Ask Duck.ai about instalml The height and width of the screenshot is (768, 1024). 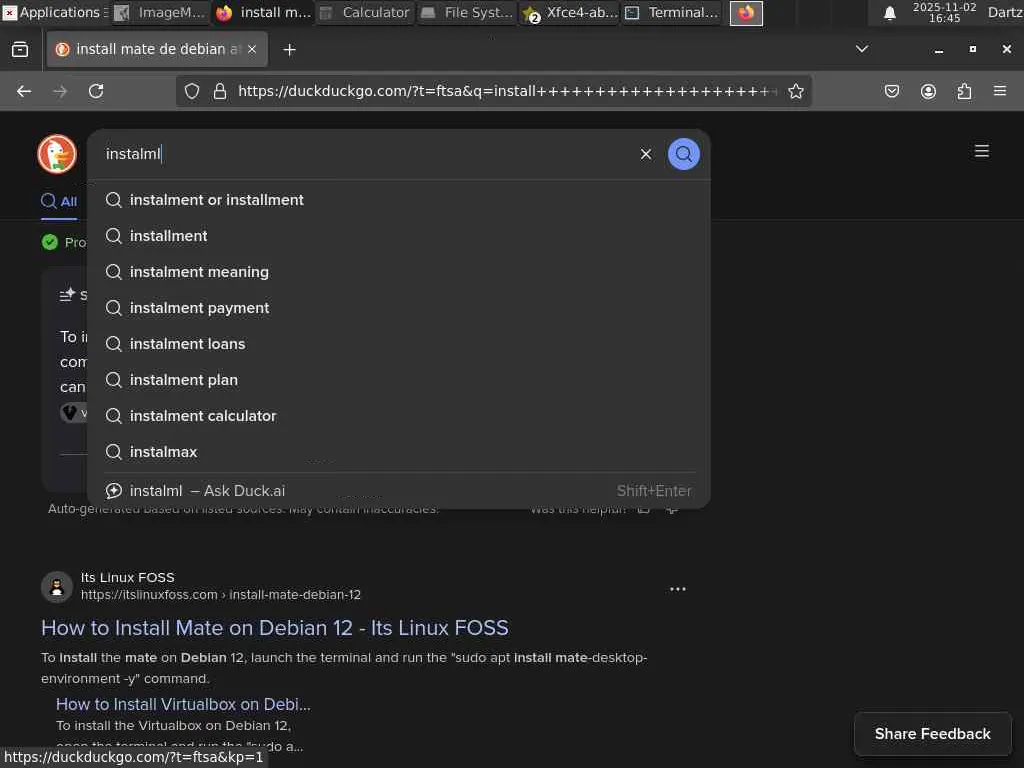click(398, 490)
